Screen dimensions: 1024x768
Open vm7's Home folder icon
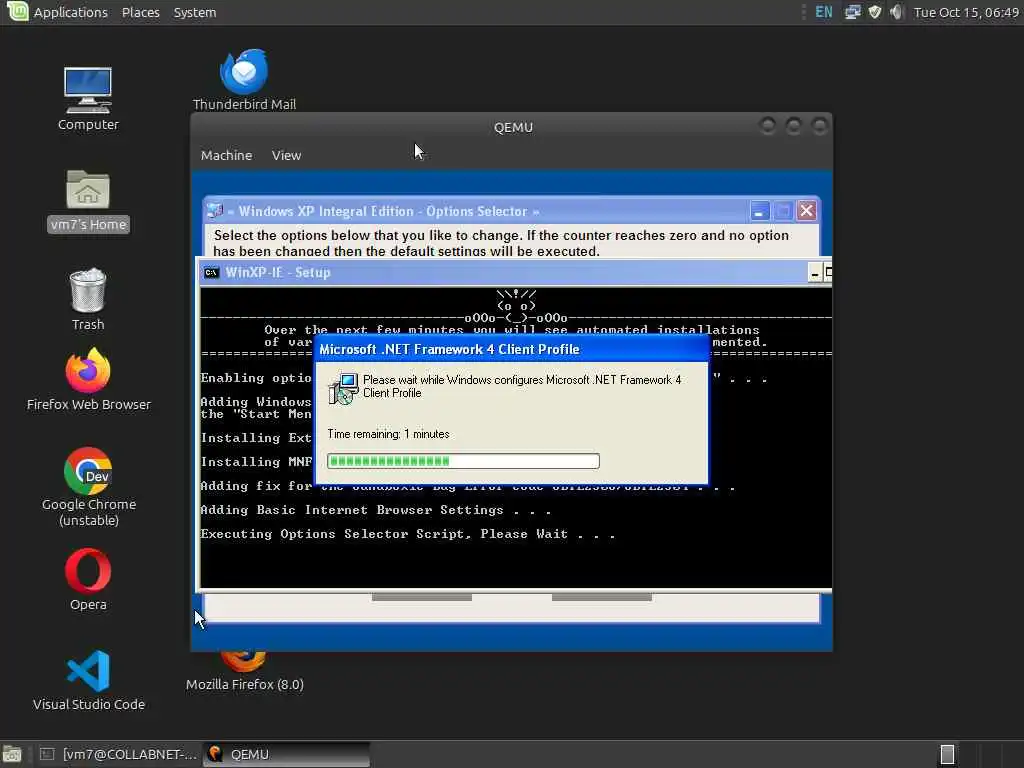(x=88, y=189)
